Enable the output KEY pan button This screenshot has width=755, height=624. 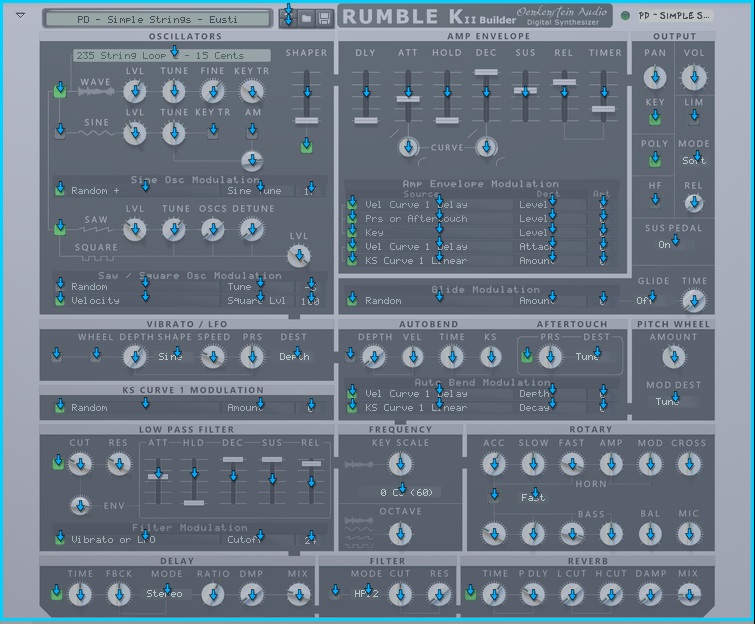tap(655, 118)
